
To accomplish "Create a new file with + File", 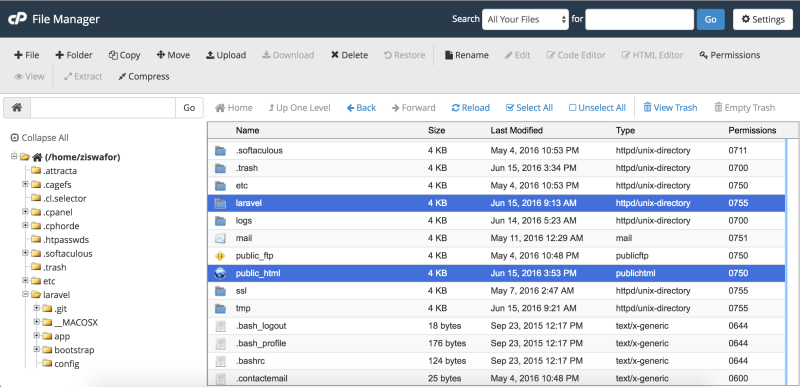I will (x=27, y=55).
